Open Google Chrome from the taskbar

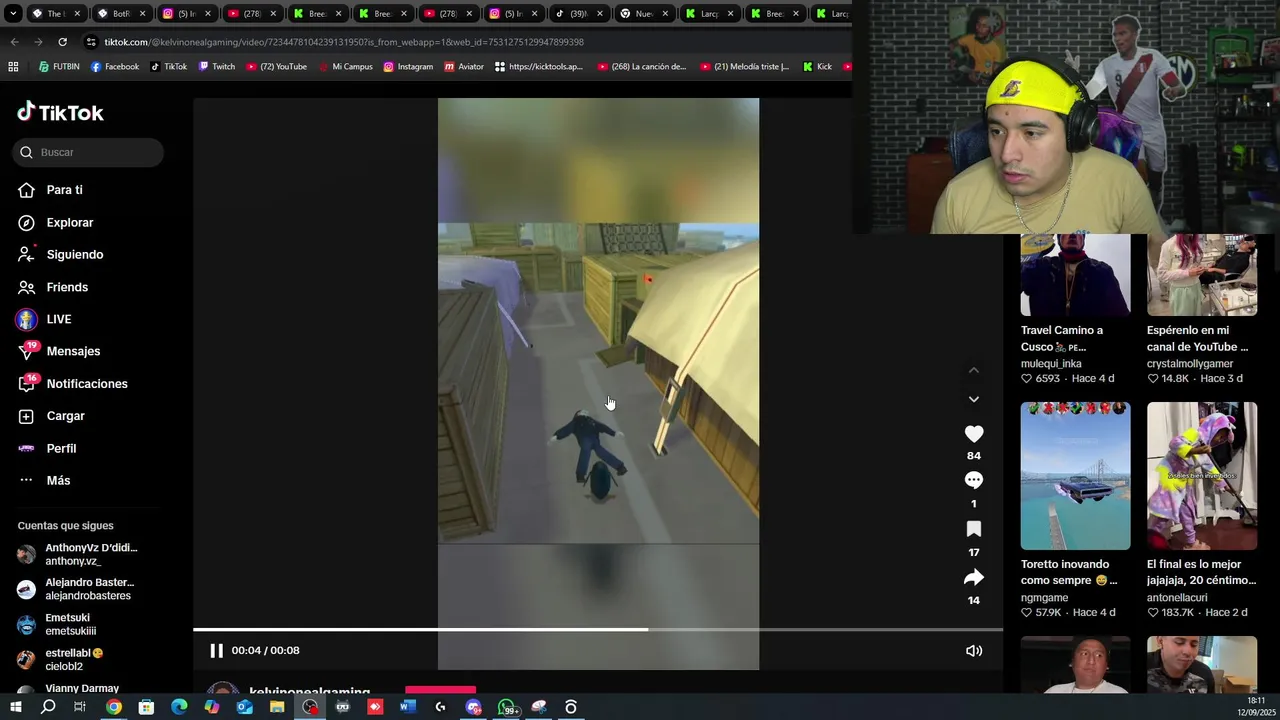pyautogui.click(x=114, y=707)
